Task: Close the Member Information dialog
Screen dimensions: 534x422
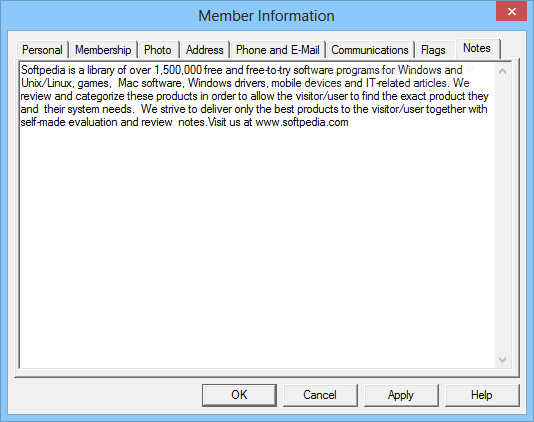Action: 512,12
